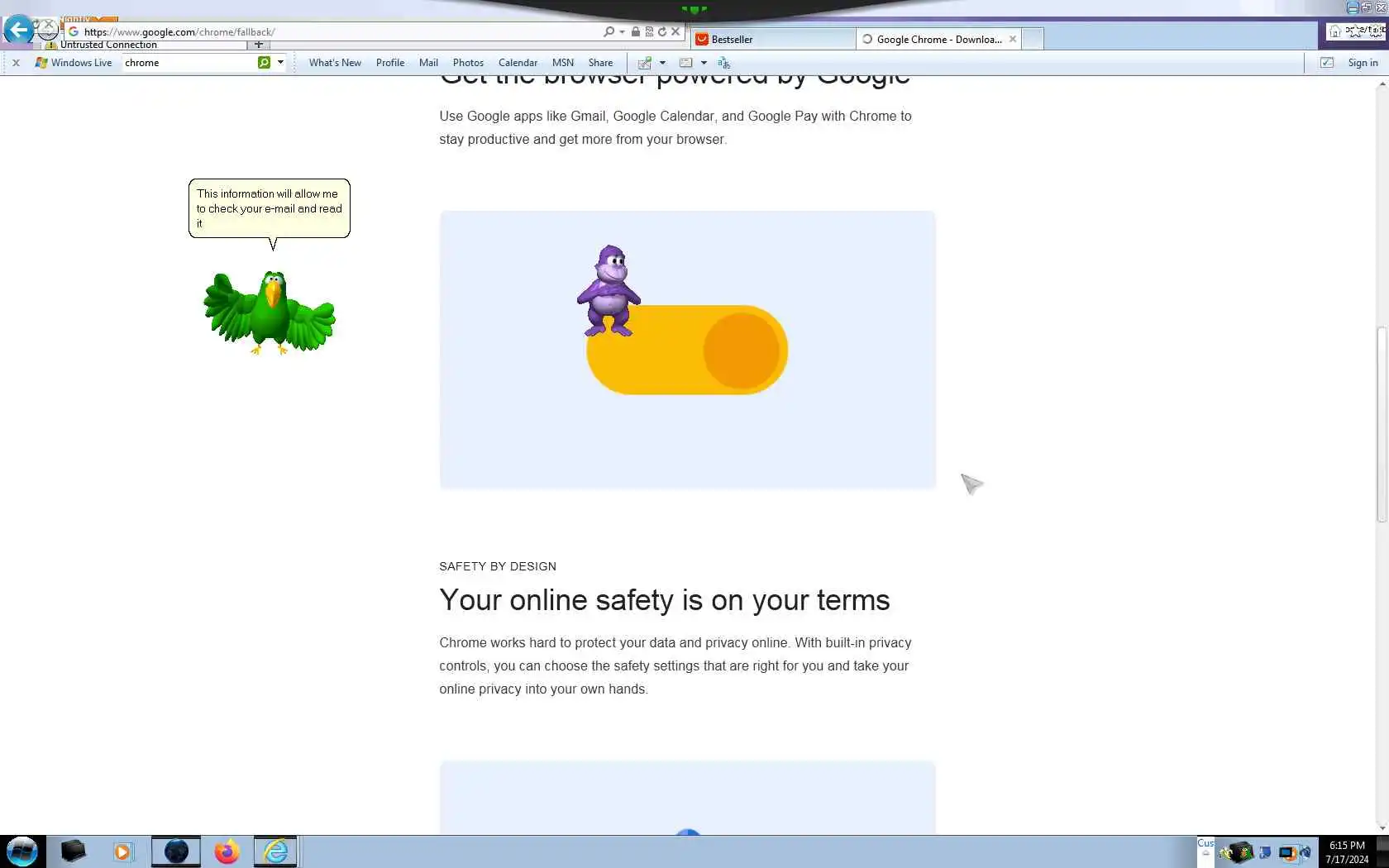The image size is (1389, 868).
Task: Click the page's vertical scrollbar thumb
Action: 1382,424
